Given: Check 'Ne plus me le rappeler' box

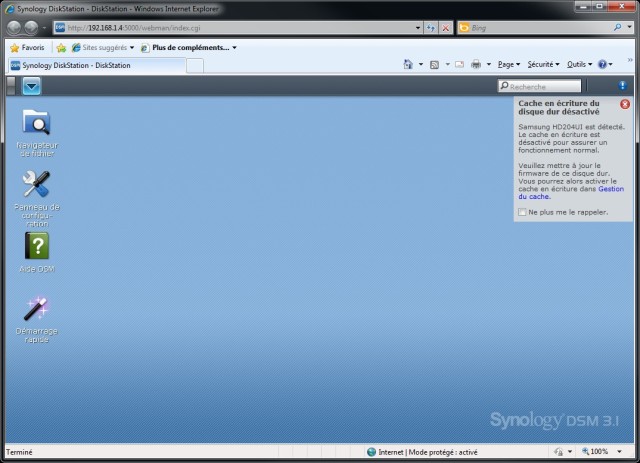Looking at the screenshot, I should (x=522, y=212).
